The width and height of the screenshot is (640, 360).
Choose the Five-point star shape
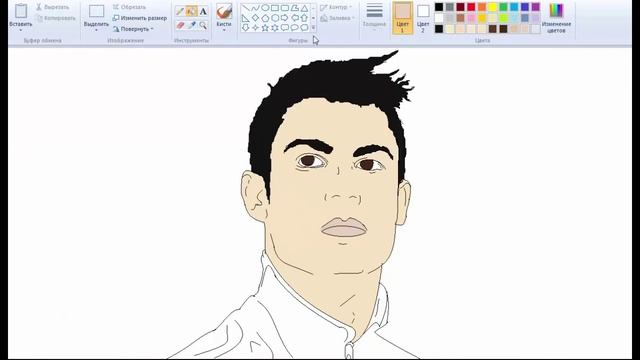point(265,28)
